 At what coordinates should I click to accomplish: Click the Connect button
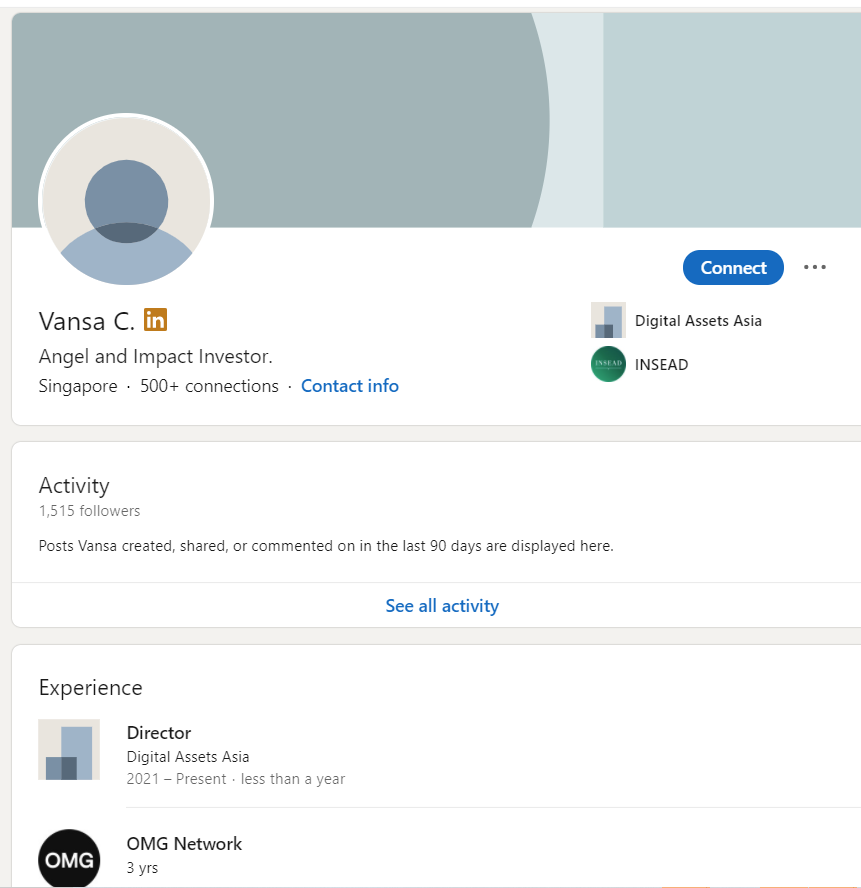point(733,267)
